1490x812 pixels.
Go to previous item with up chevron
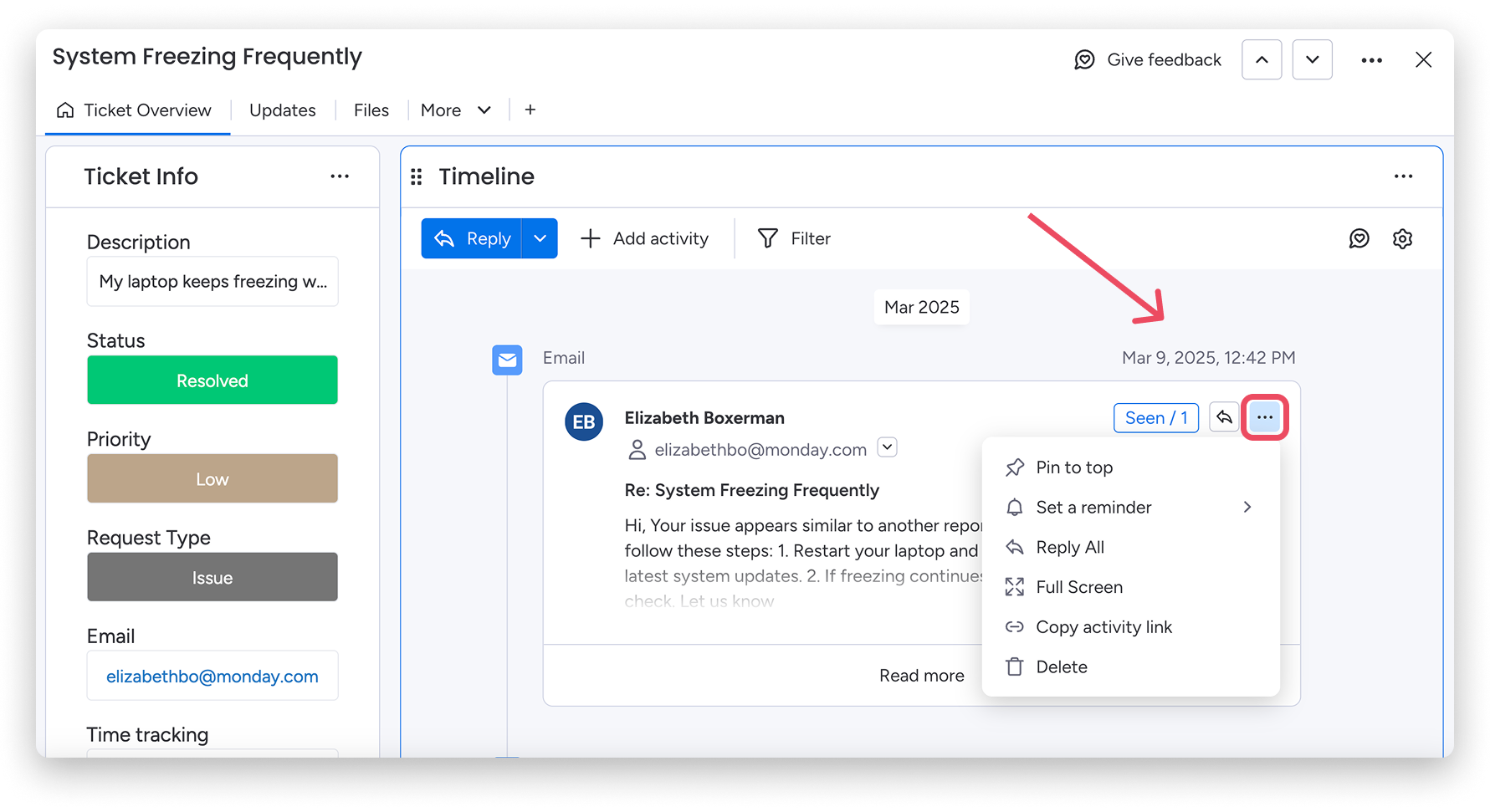1262,60
